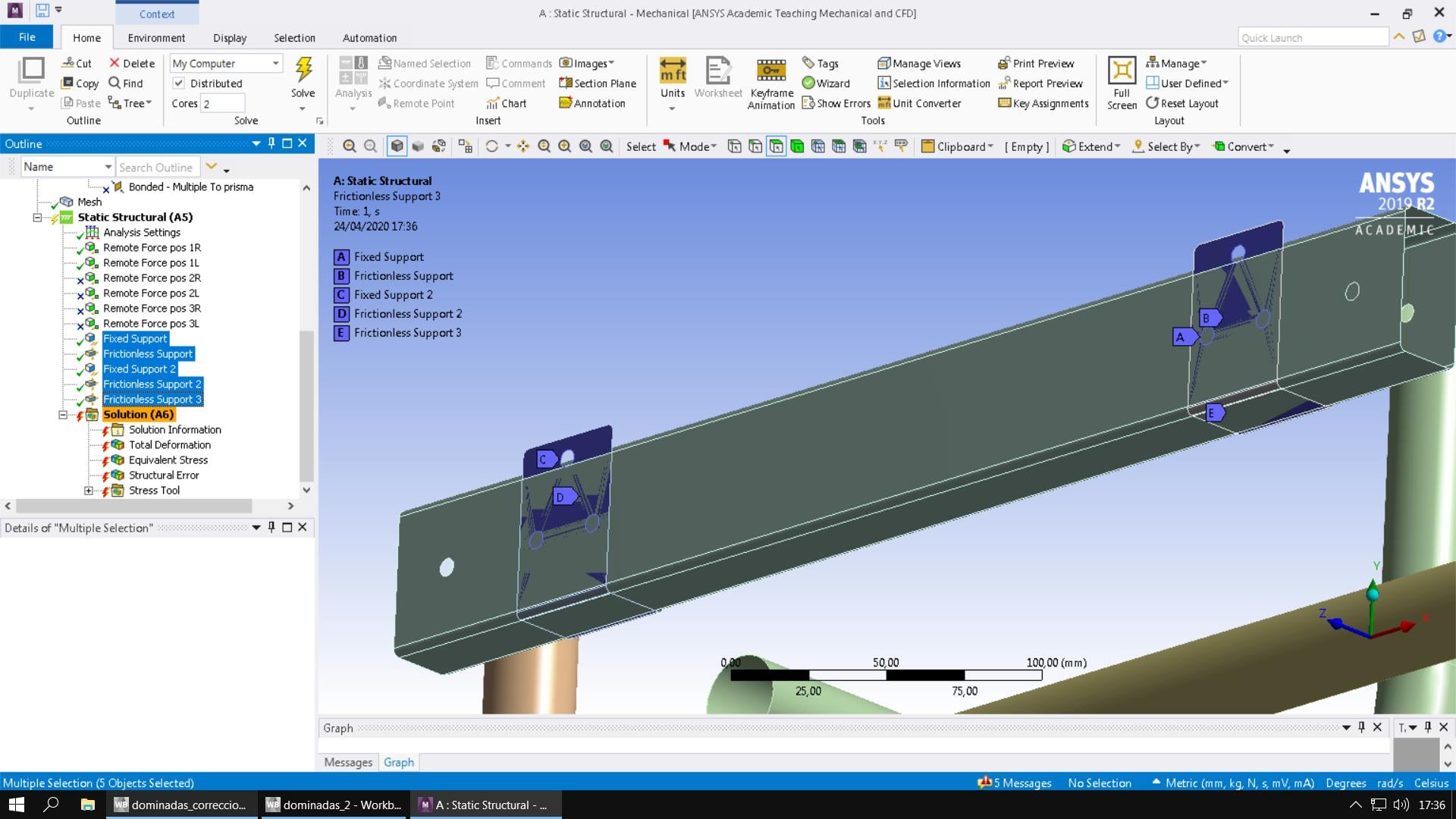Screen dimensions: 1456x819
Task: Open the My Computer solve dropdown
Action: (275, 64)
